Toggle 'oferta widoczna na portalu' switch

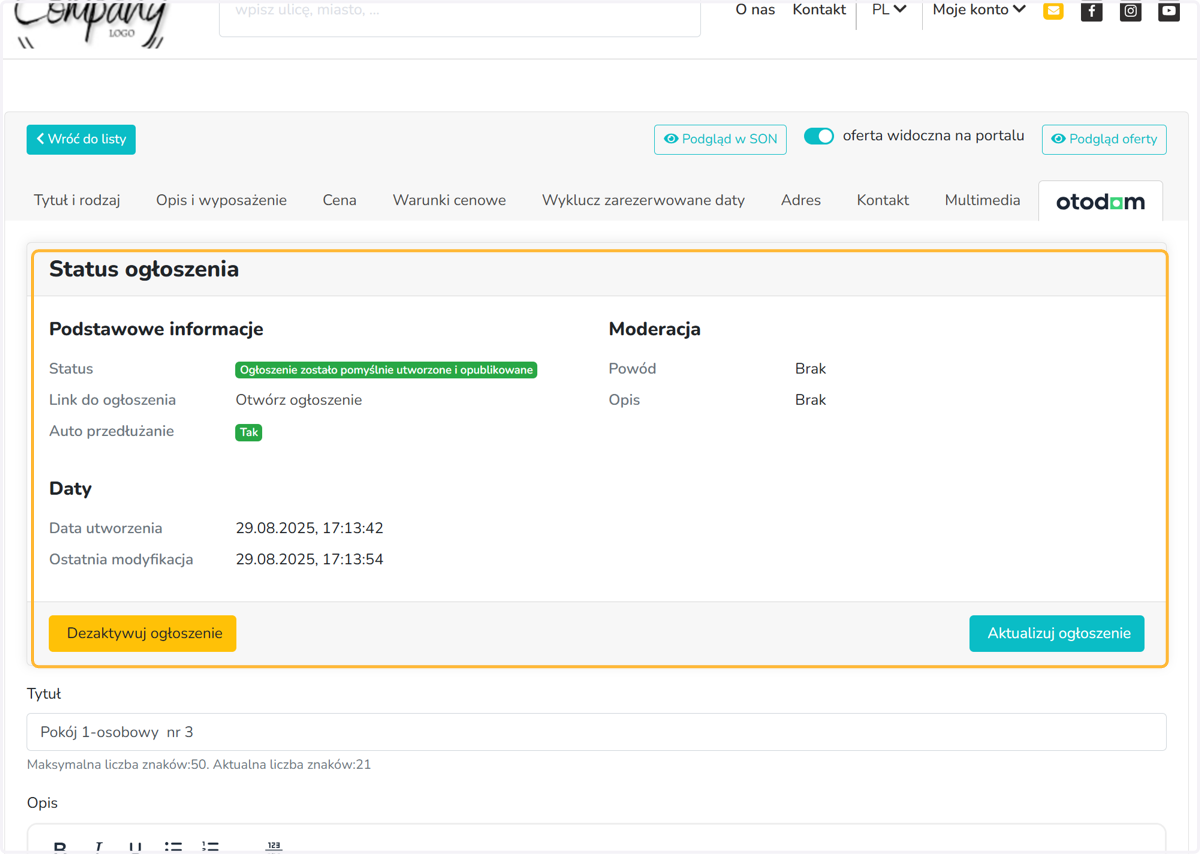(819, 136)
